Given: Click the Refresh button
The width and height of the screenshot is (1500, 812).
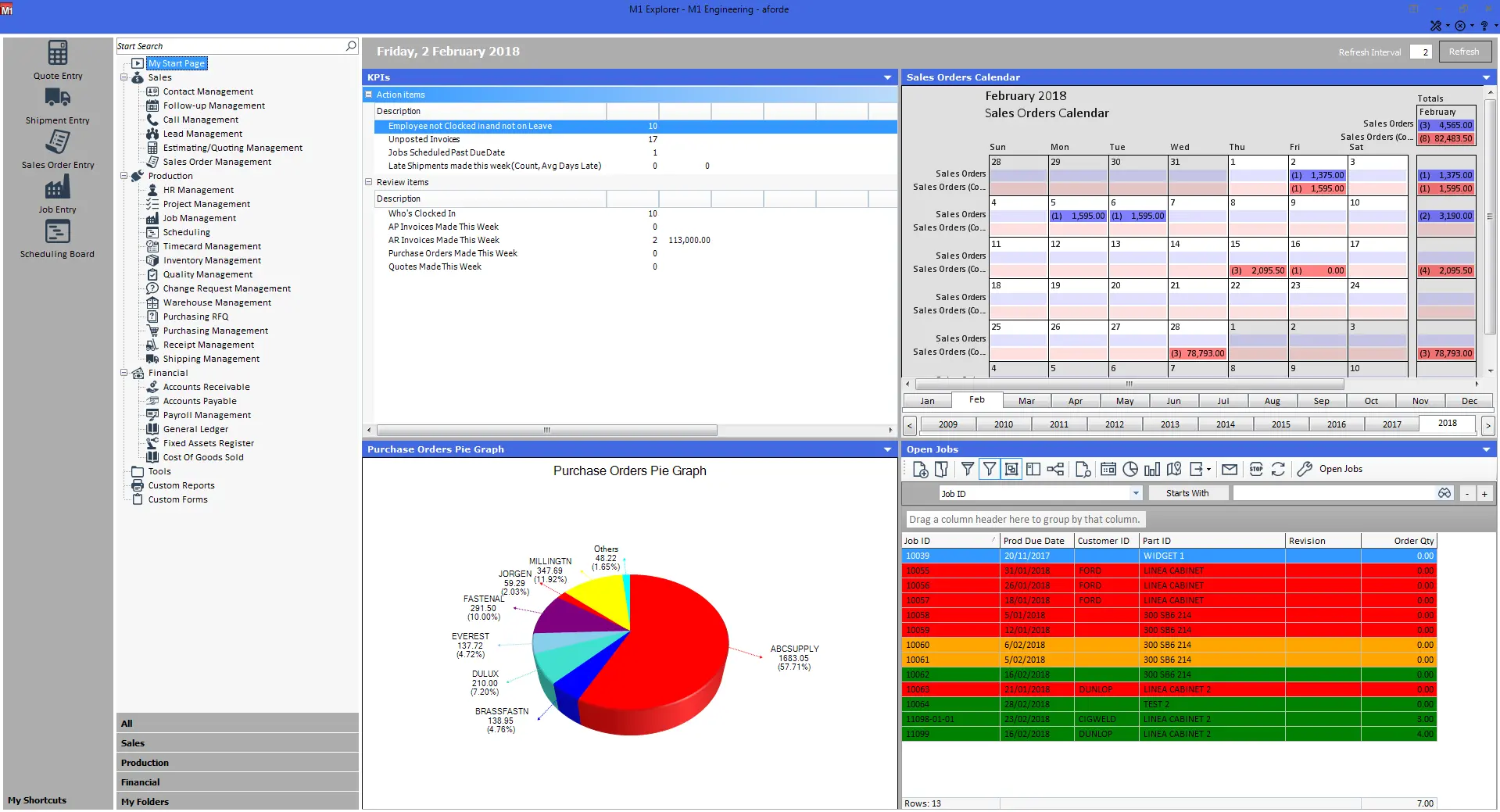Looking at the screenshot, I should [1463, 52].
